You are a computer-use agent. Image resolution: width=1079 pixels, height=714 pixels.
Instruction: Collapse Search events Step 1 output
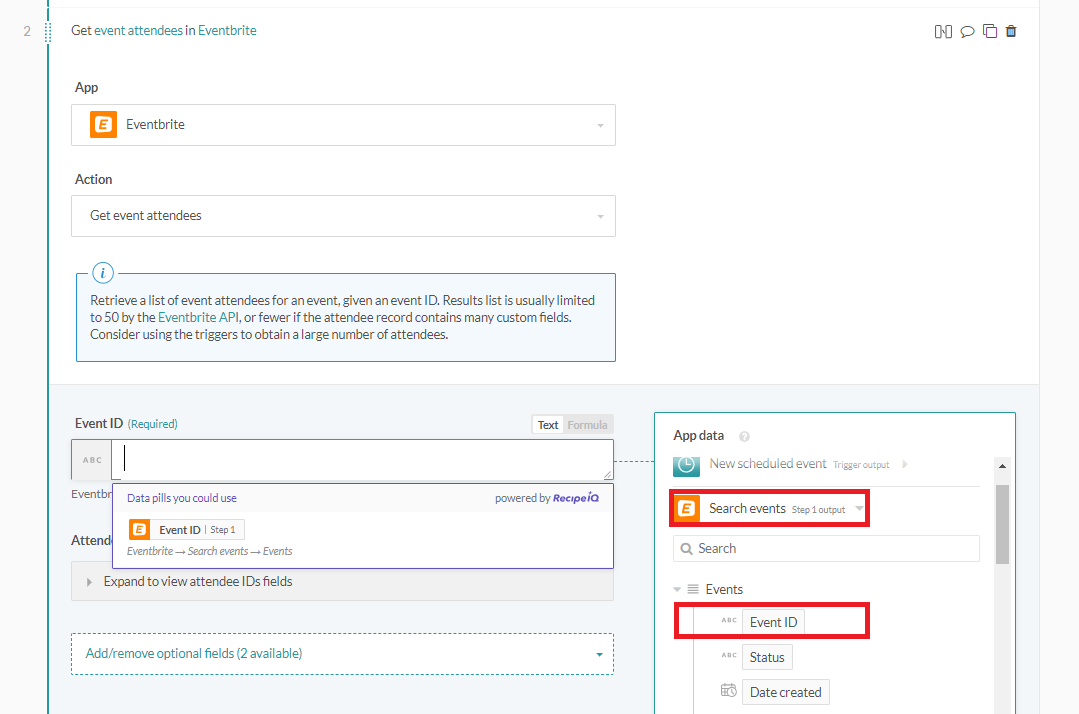click(x=859, y=508)
